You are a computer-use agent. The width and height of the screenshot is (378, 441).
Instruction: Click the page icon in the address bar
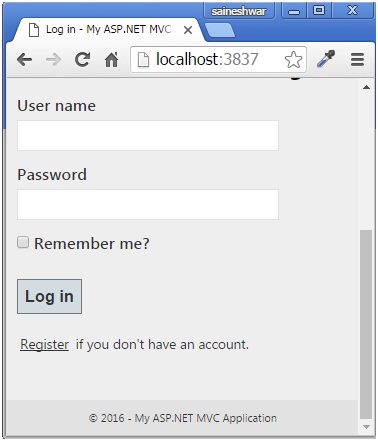coord(143,60)
